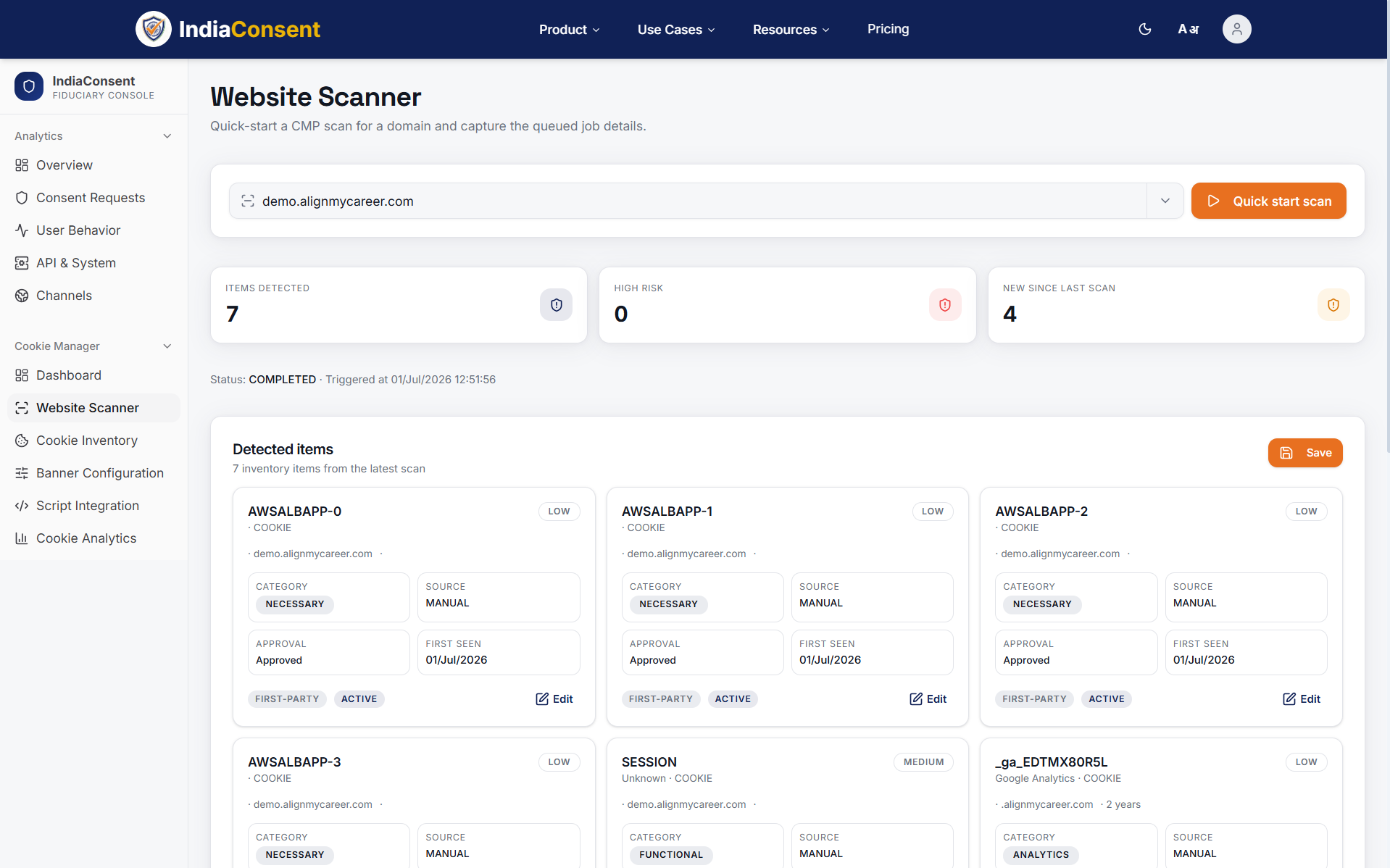Click the edit pencil icon on AWSALBAPP-1

916,699
